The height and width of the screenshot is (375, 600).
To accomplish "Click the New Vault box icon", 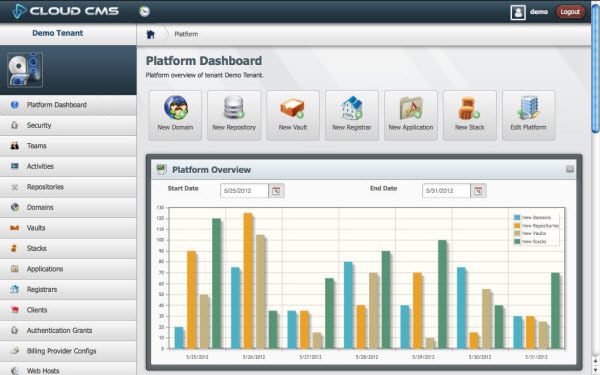I will point(293,108).
